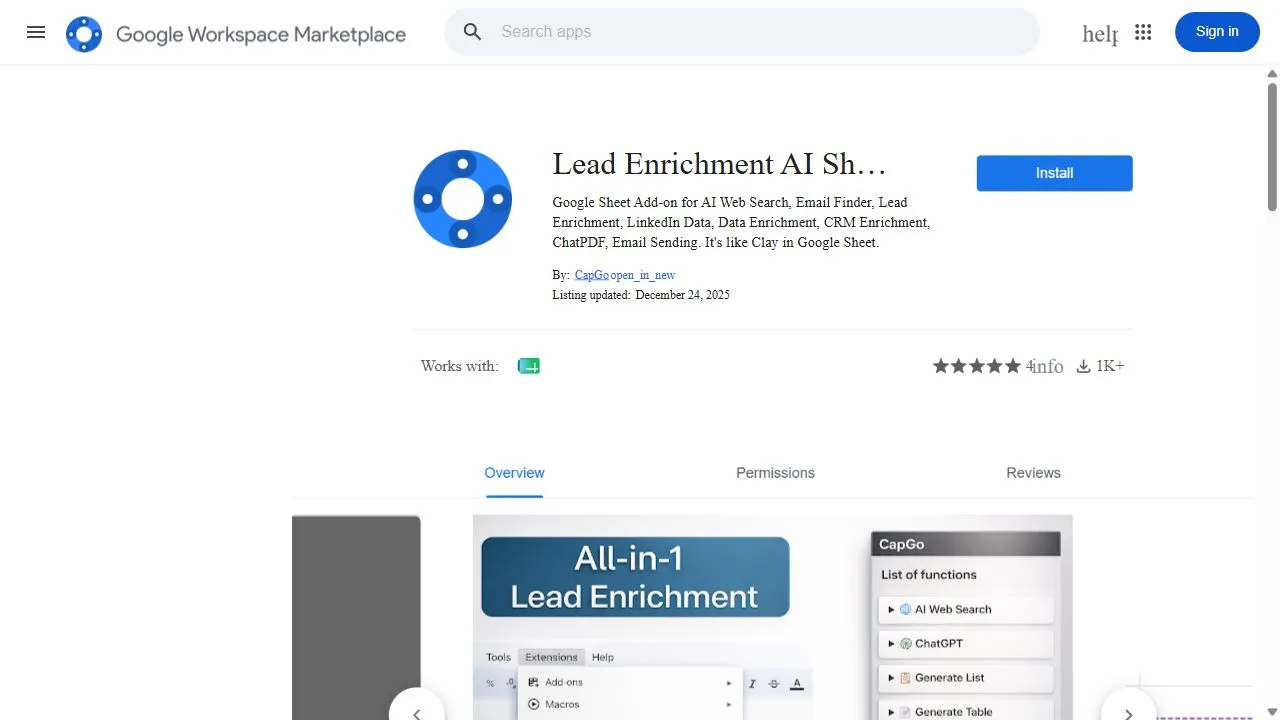Click the previous grey slide thumbnail
The height and width of the screenshot is (720, 1280).
click(x=356, y=617)
